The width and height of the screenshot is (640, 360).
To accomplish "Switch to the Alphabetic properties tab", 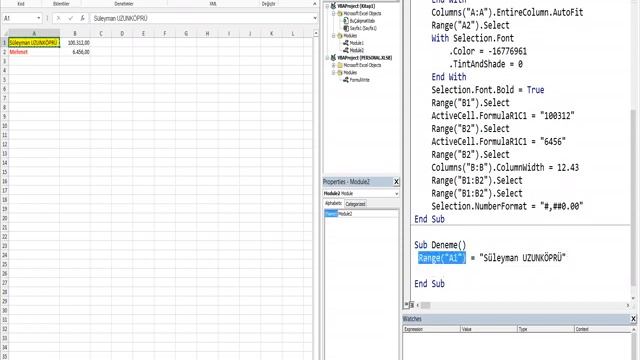I will 333,203.
